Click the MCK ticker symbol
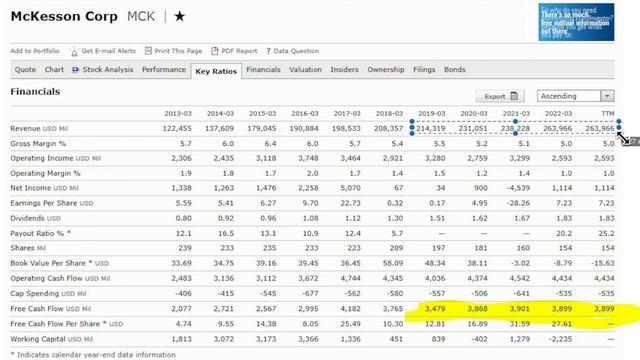The image size is (640, 360). tap(141, 16)
